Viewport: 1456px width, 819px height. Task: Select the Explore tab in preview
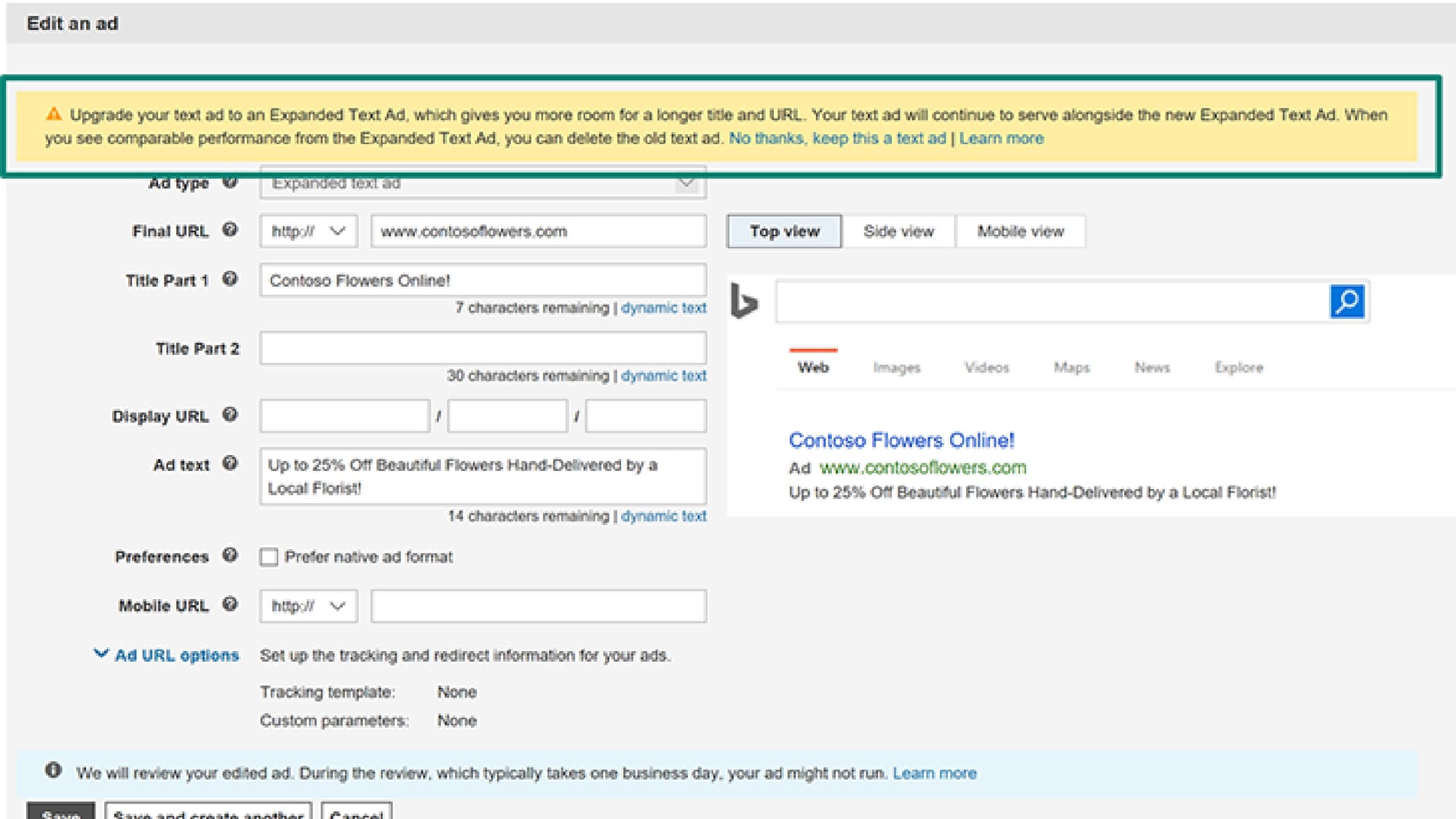coord(1238,368)
